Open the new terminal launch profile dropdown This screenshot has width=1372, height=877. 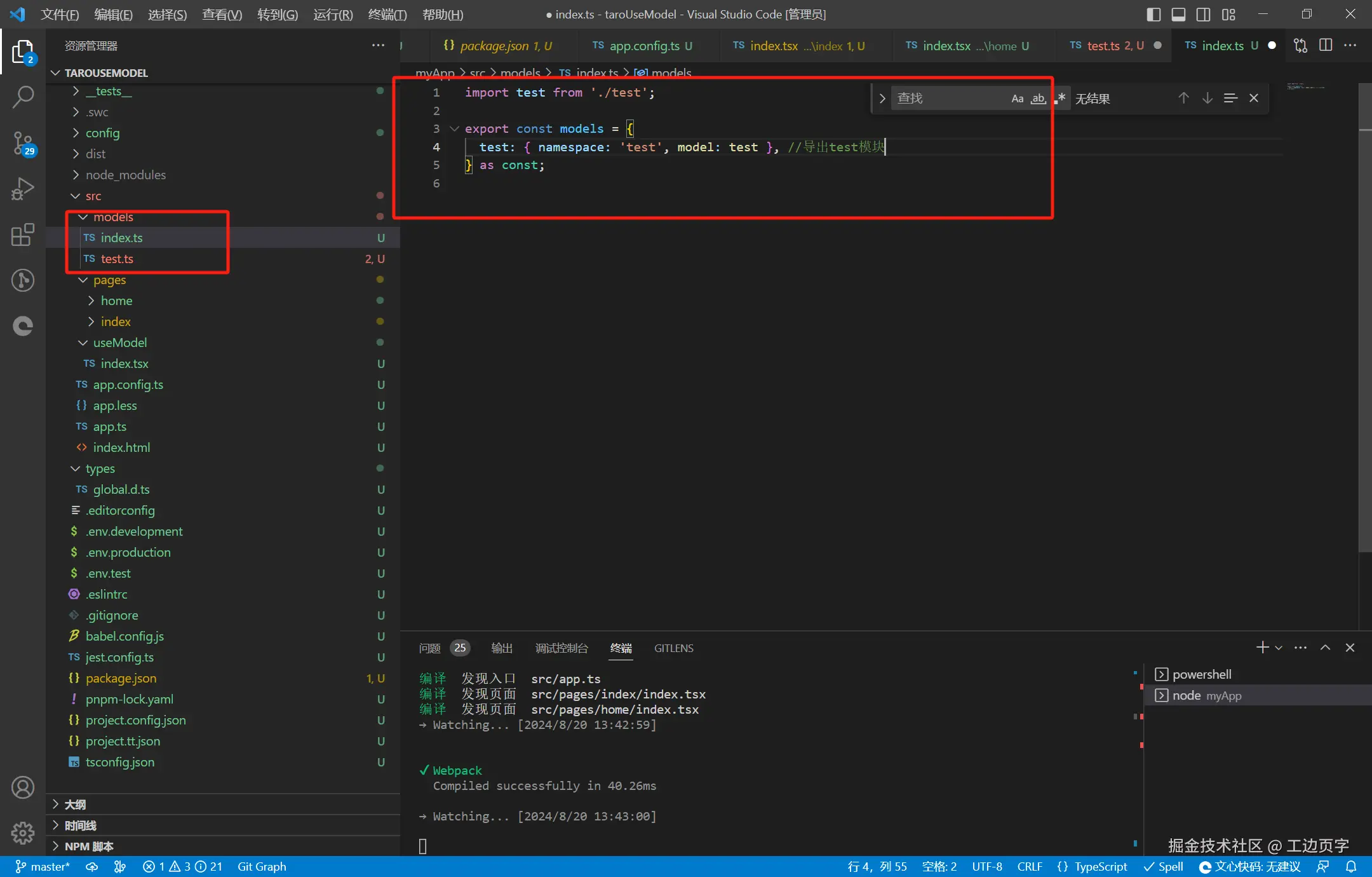pos(1279,648)
